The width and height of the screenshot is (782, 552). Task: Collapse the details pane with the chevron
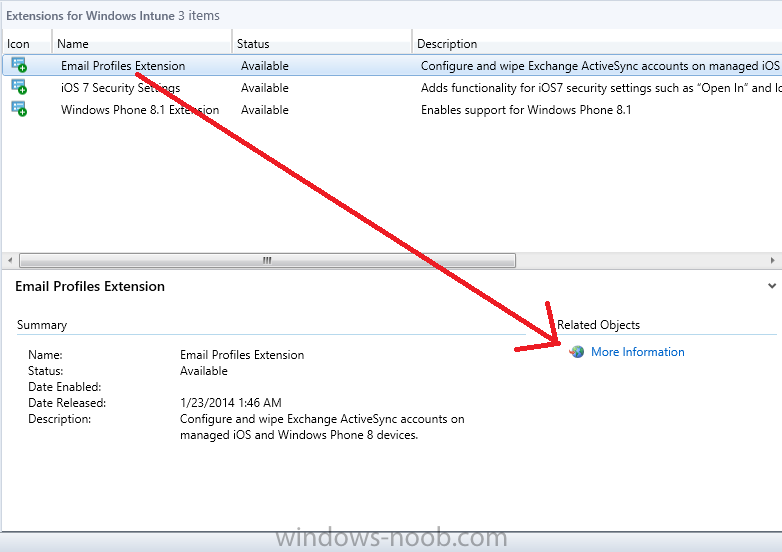[x=772, y=286]
